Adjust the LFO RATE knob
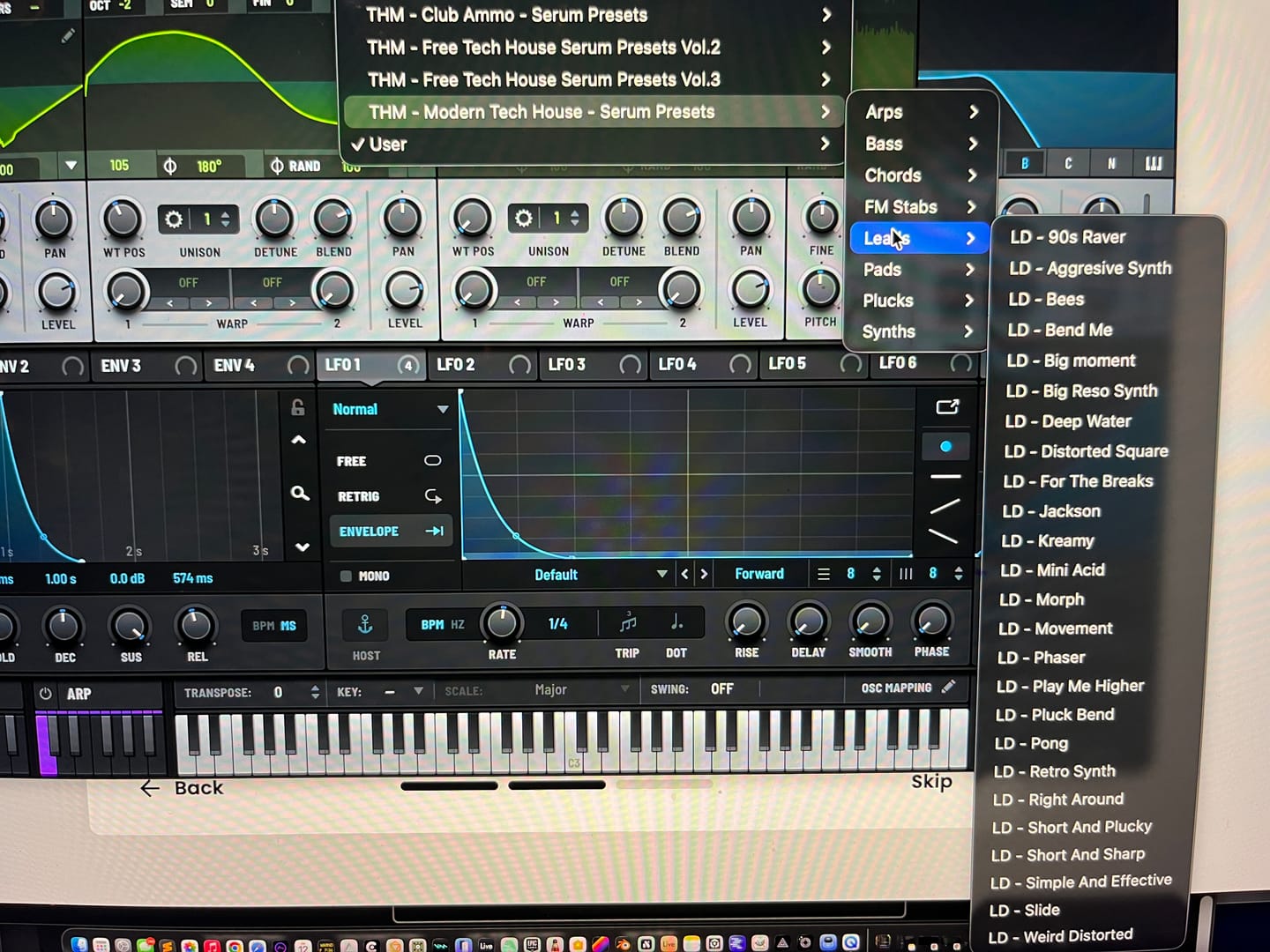This screenshot has height=952, width=1270. 502,622
